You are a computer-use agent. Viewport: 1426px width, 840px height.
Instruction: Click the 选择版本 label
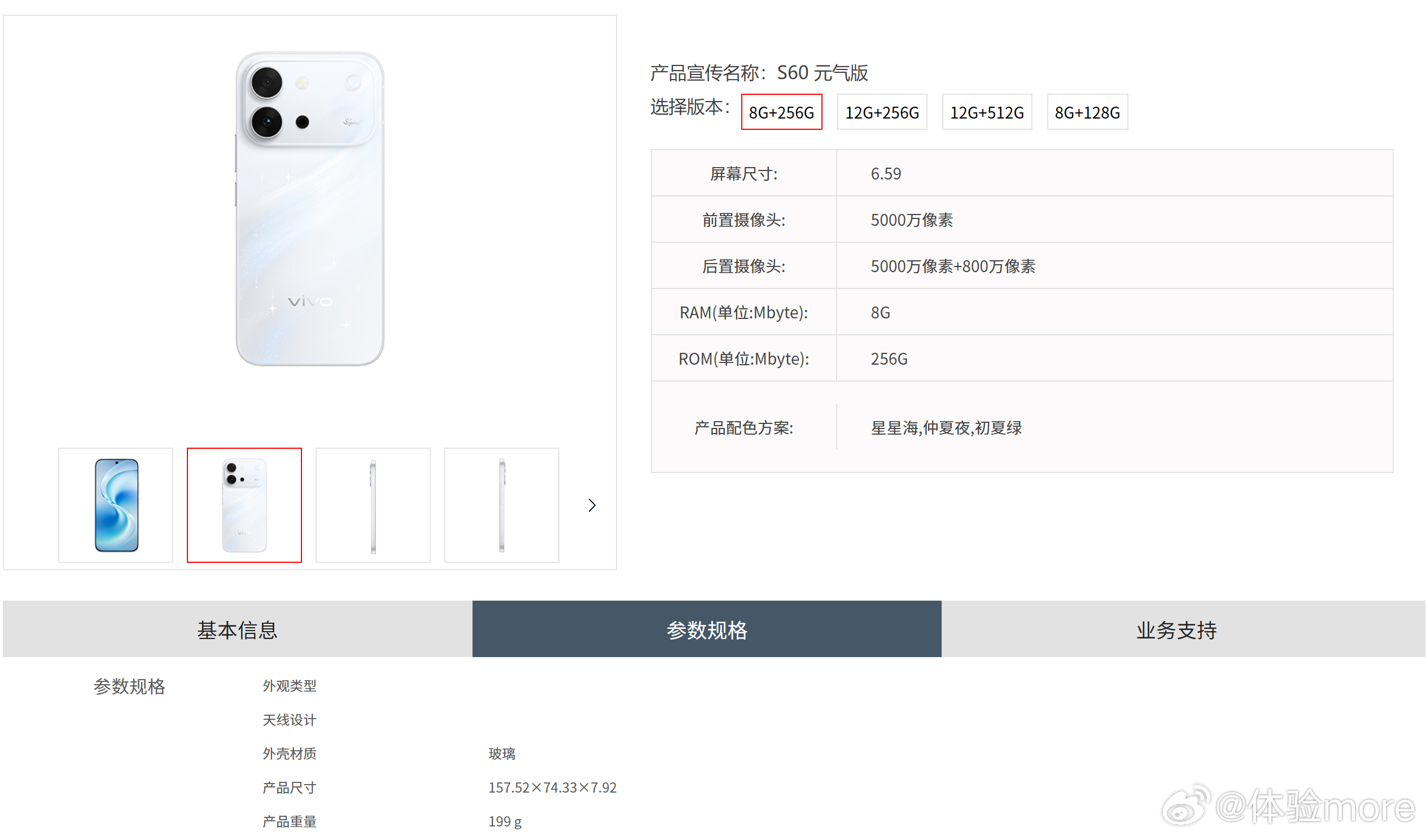(x=690, y=107)
